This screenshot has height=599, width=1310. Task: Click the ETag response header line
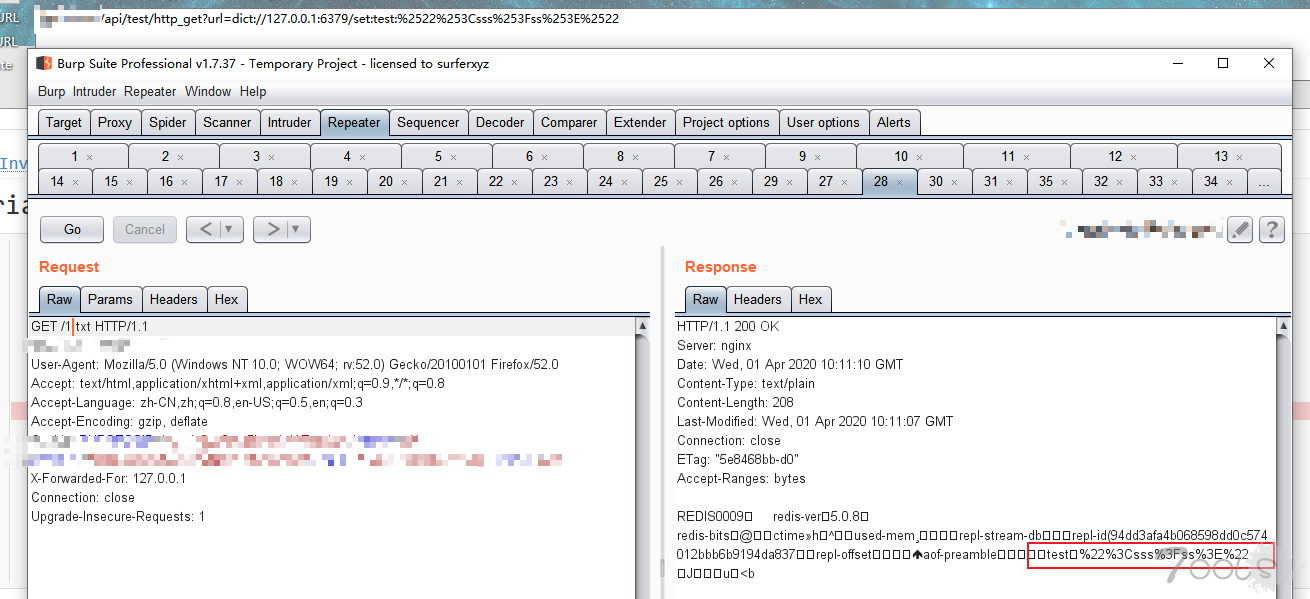coord(738,460)
